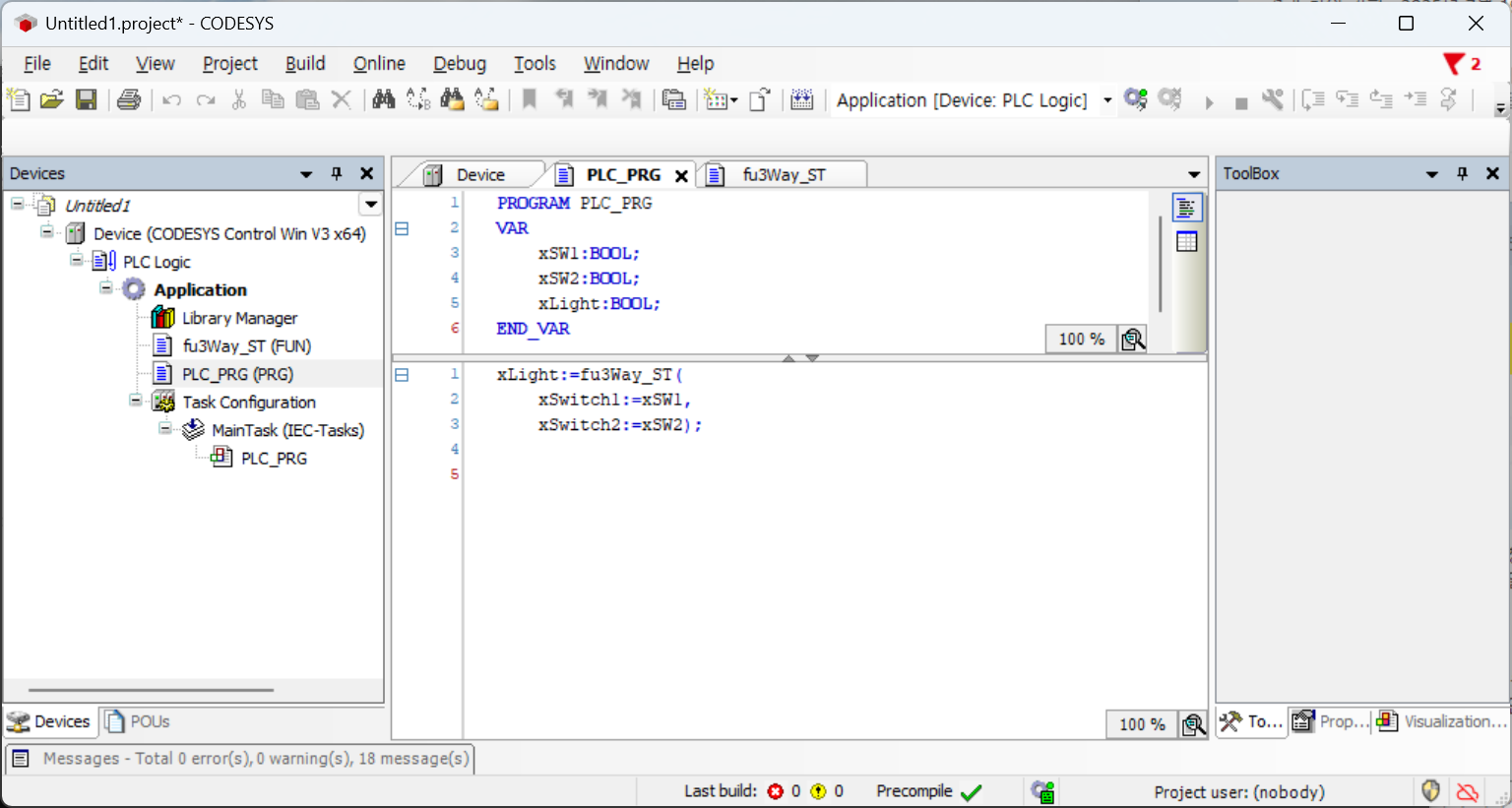This screenshot has width=1512, height=808.
Task: Click the declaration pane 100 % zoom button
Action: pos(1082,340)
